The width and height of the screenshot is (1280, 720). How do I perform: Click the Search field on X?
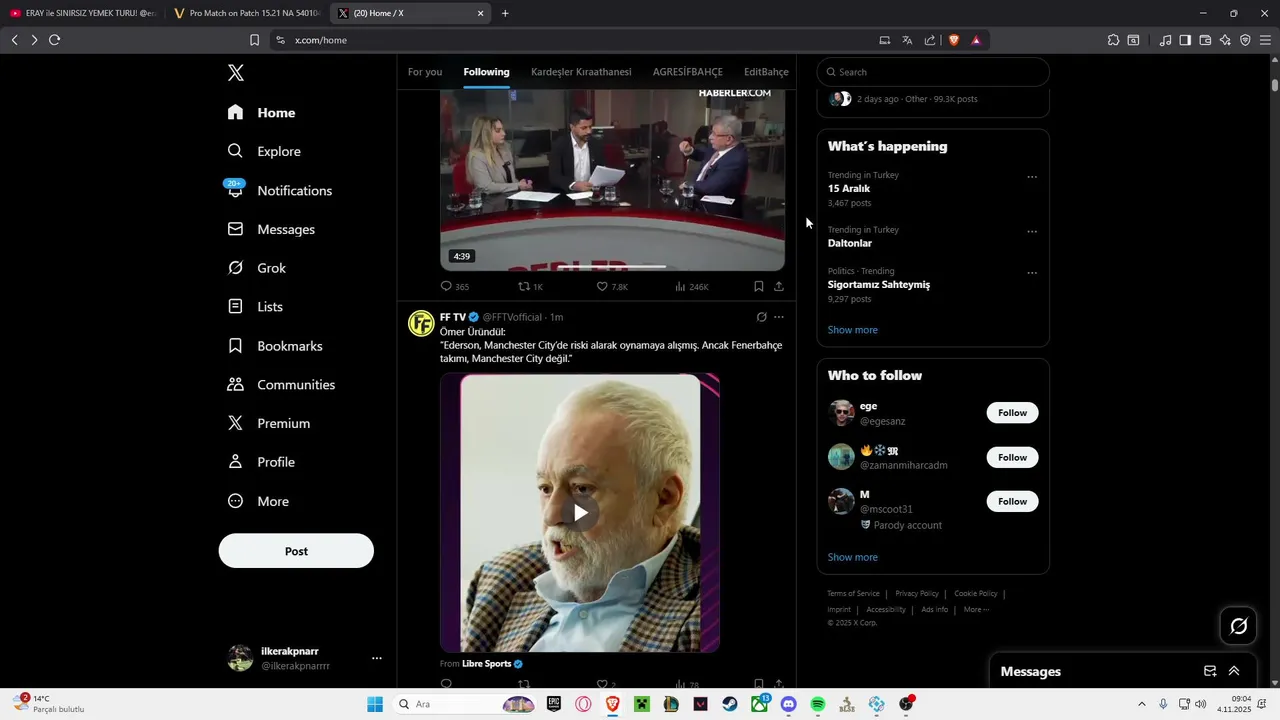pos(933,72)
